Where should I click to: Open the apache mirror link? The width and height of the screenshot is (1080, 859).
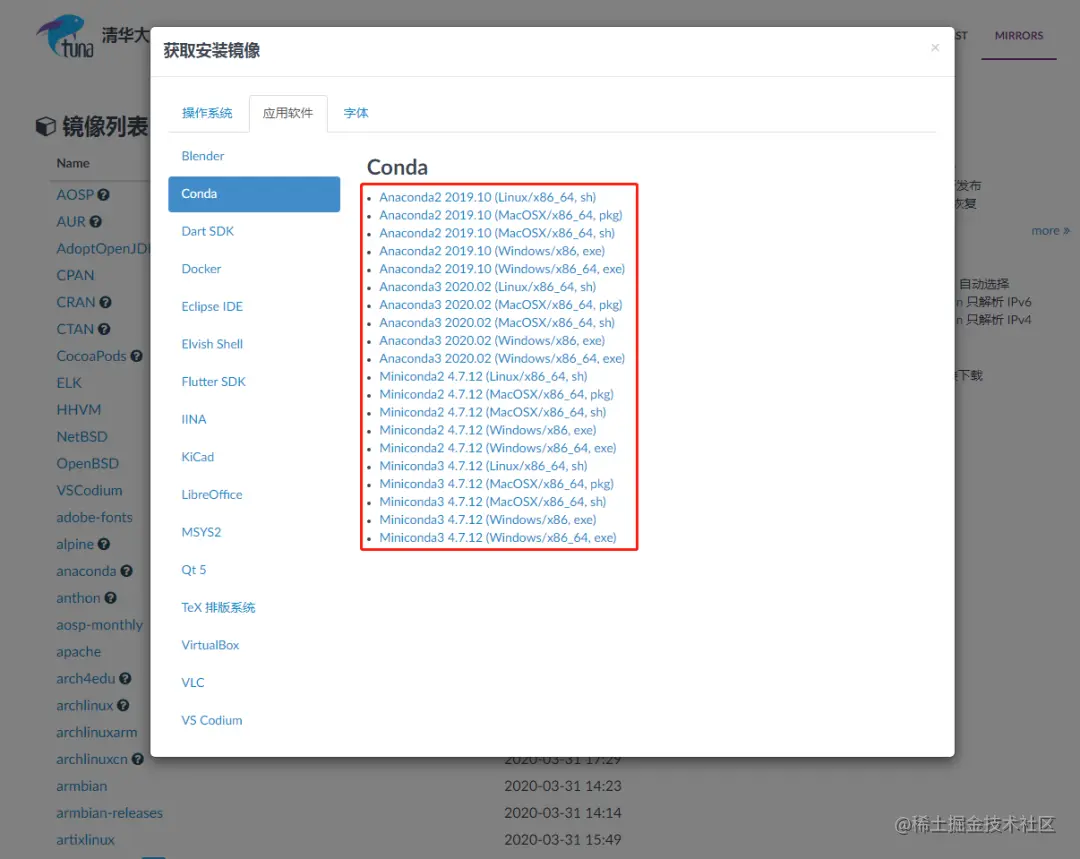tap(79, 652)
